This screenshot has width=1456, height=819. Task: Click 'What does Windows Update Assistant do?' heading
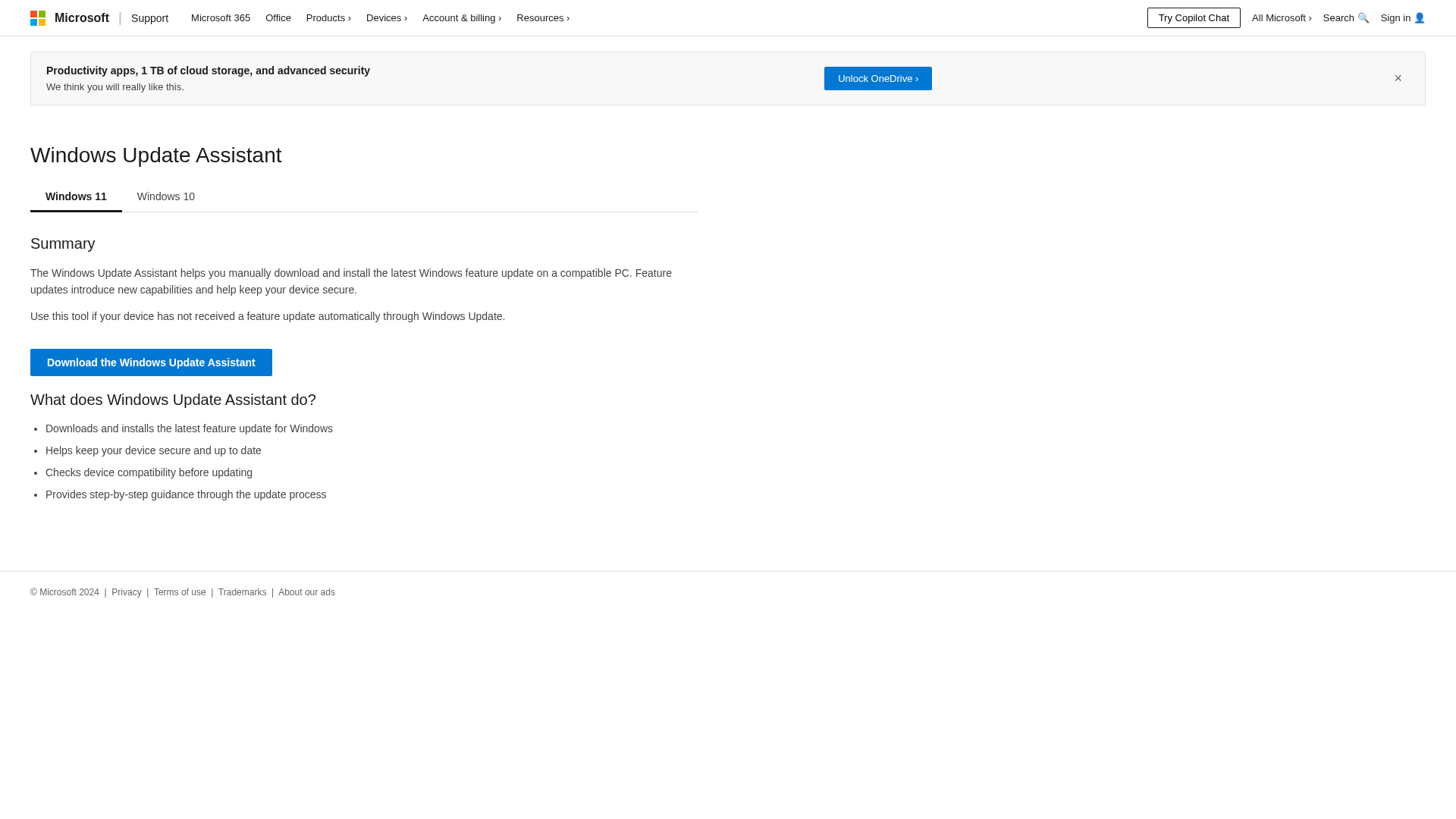tap(173, 400)
